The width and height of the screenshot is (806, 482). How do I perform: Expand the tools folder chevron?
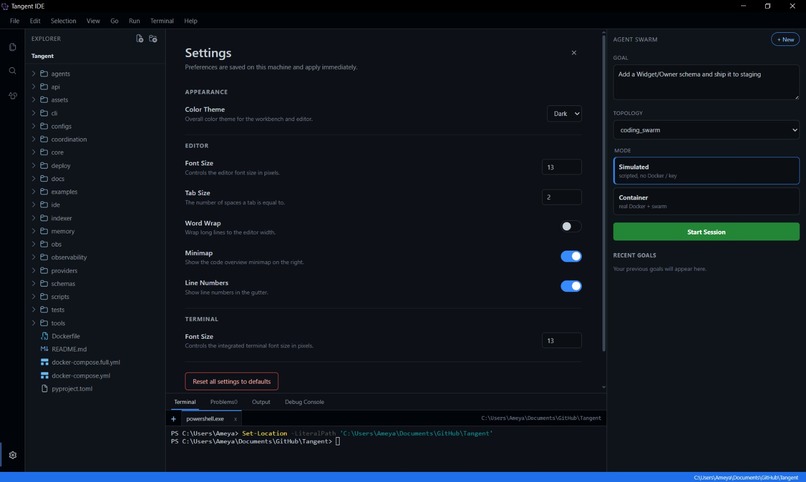tap(33, 323)
